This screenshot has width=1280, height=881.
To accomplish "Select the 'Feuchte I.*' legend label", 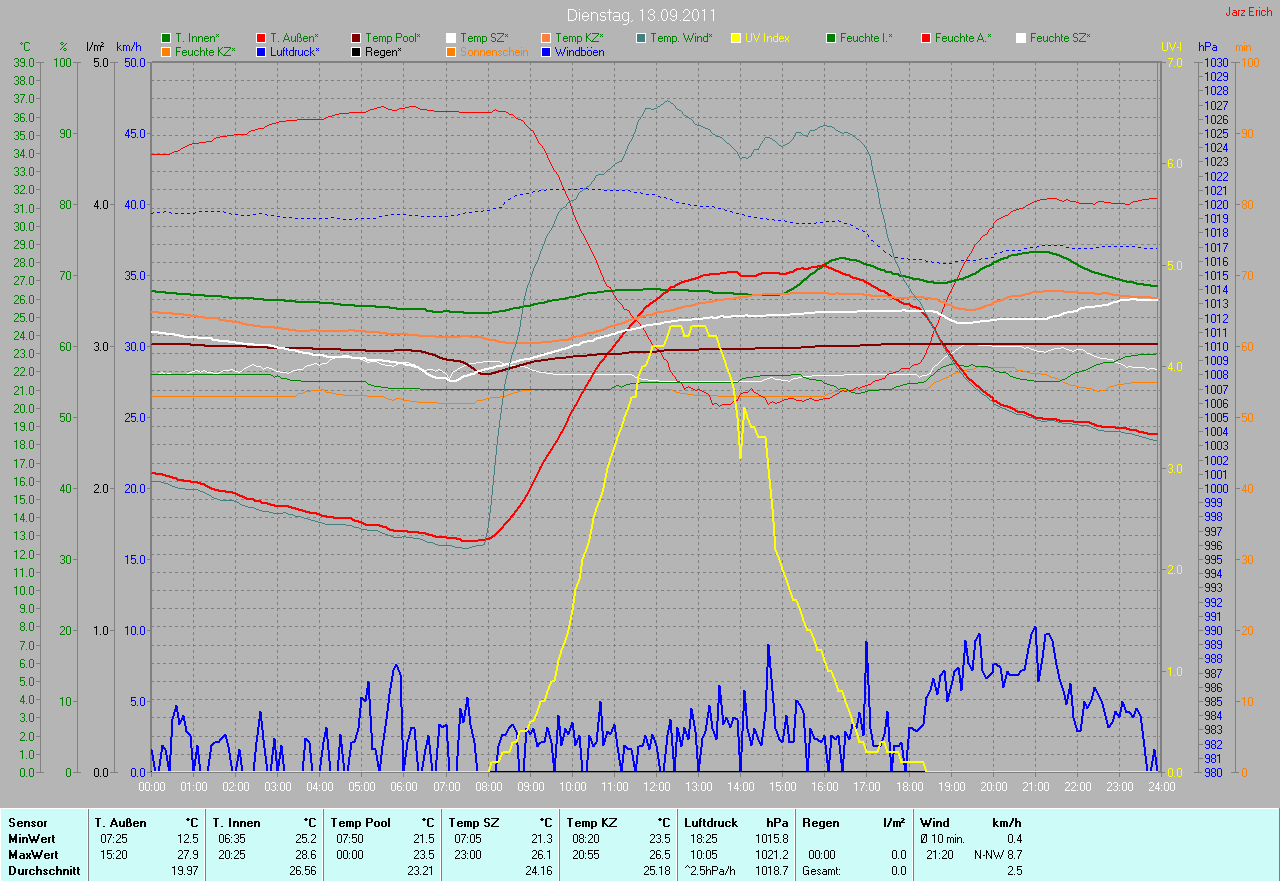I will tap(866, 38).
